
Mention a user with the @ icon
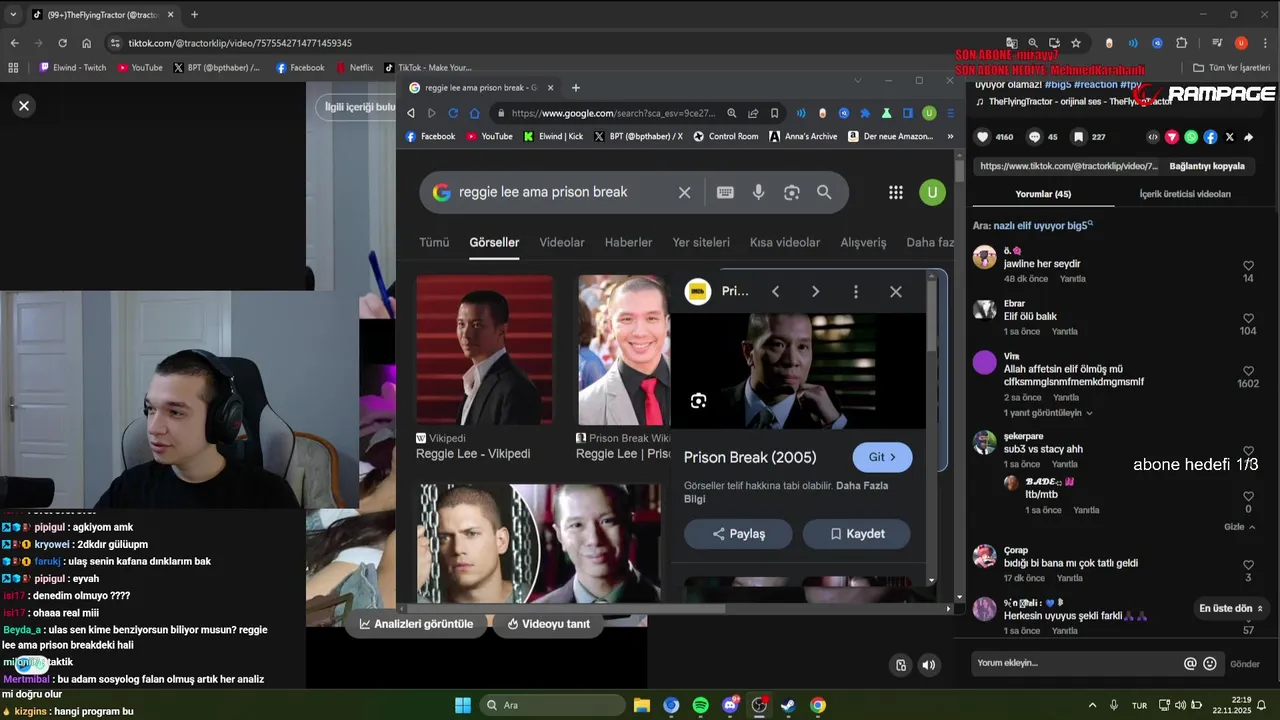pyautogui.click(x=1190, y=663)
